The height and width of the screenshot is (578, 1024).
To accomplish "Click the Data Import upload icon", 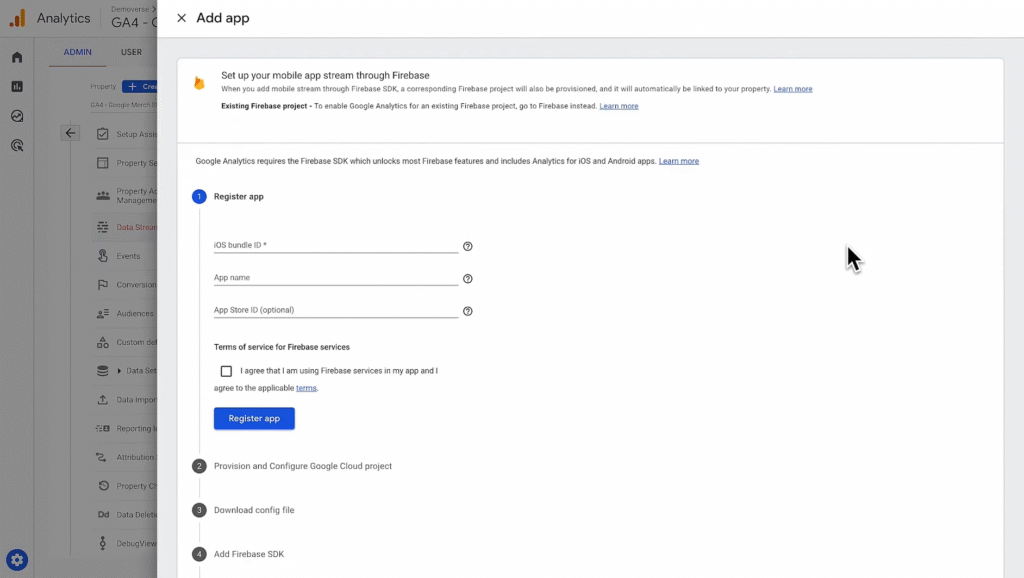I will click(103, 400).
